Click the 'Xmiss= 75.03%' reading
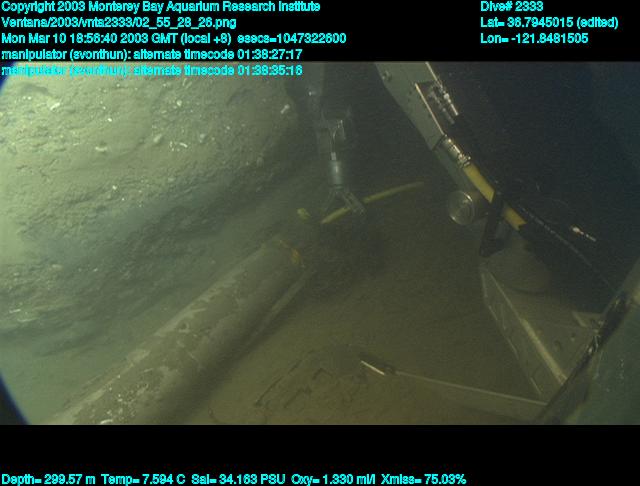 coord(423,479)
